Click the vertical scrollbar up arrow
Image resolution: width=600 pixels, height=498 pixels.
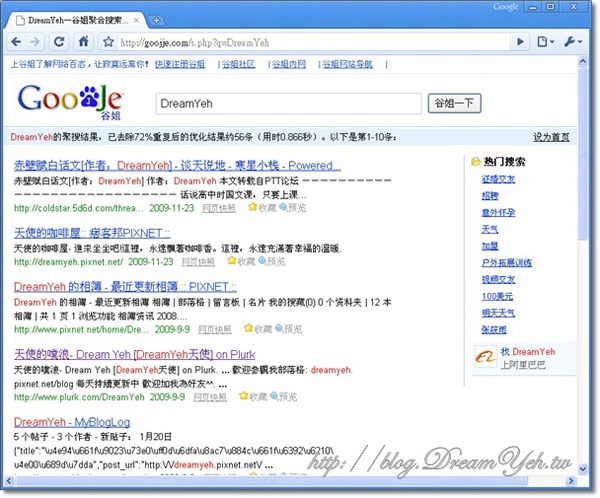point(582,61)
